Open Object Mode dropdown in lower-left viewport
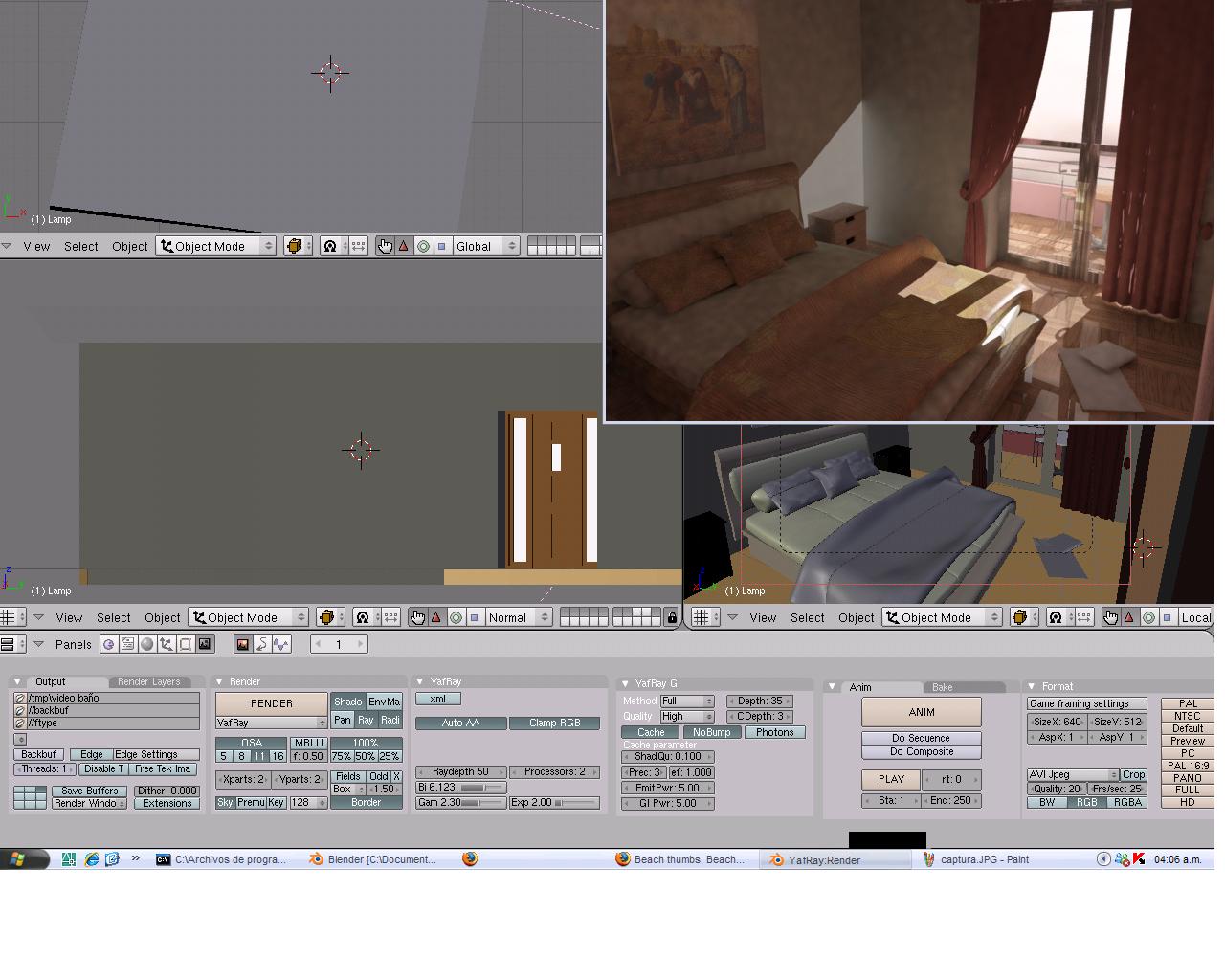Viewport: 1225px width, 980px height. [248, 617]
